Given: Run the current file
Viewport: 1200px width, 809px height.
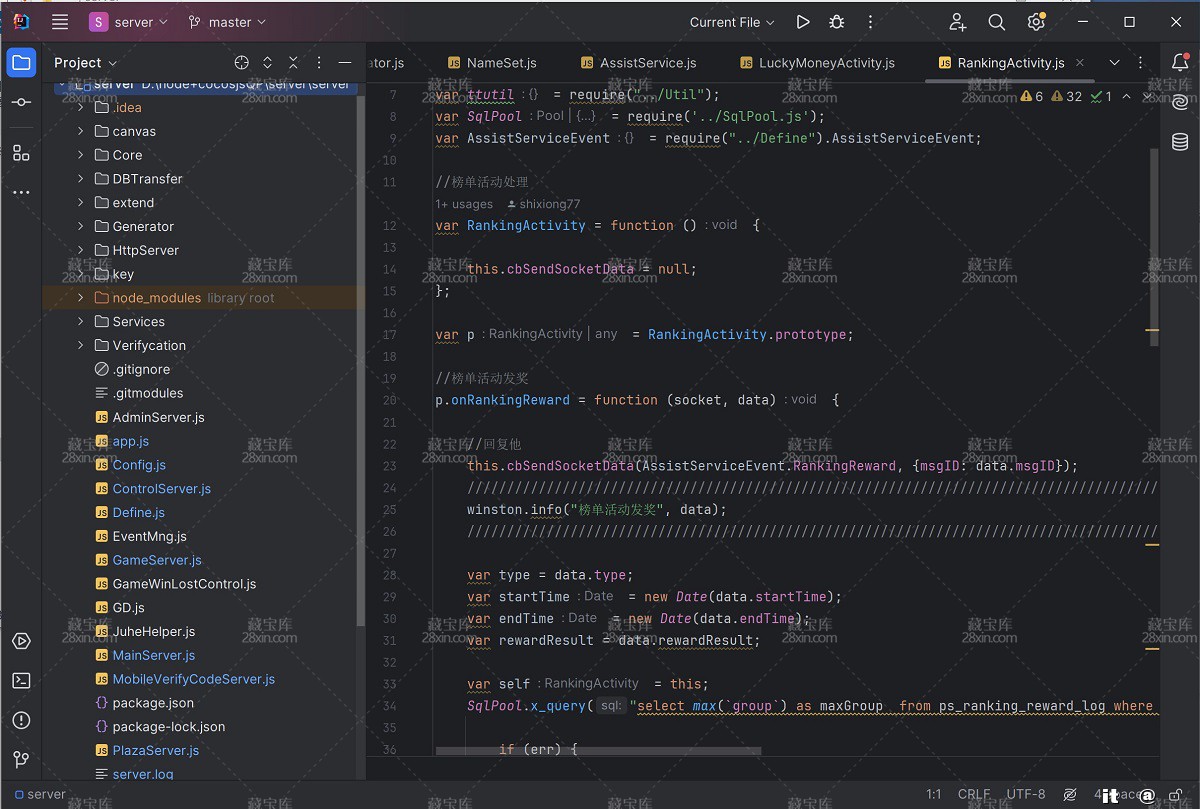Looking at the screenshot, I should click(x=802, y=22).
